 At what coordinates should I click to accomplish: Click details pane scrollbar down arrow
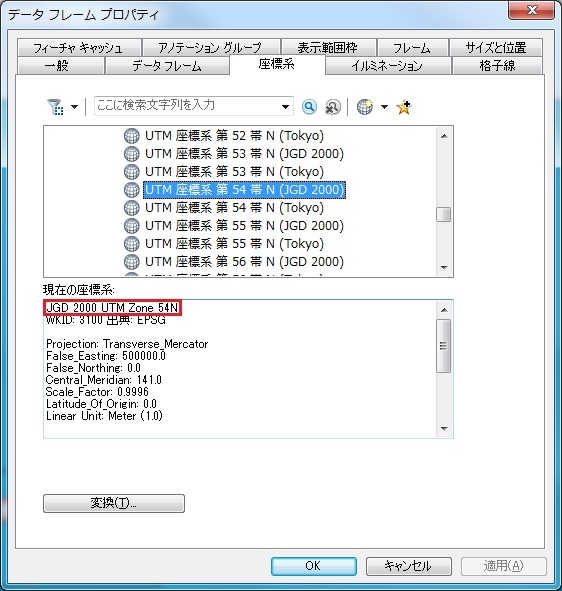click(x=444, y=429)
